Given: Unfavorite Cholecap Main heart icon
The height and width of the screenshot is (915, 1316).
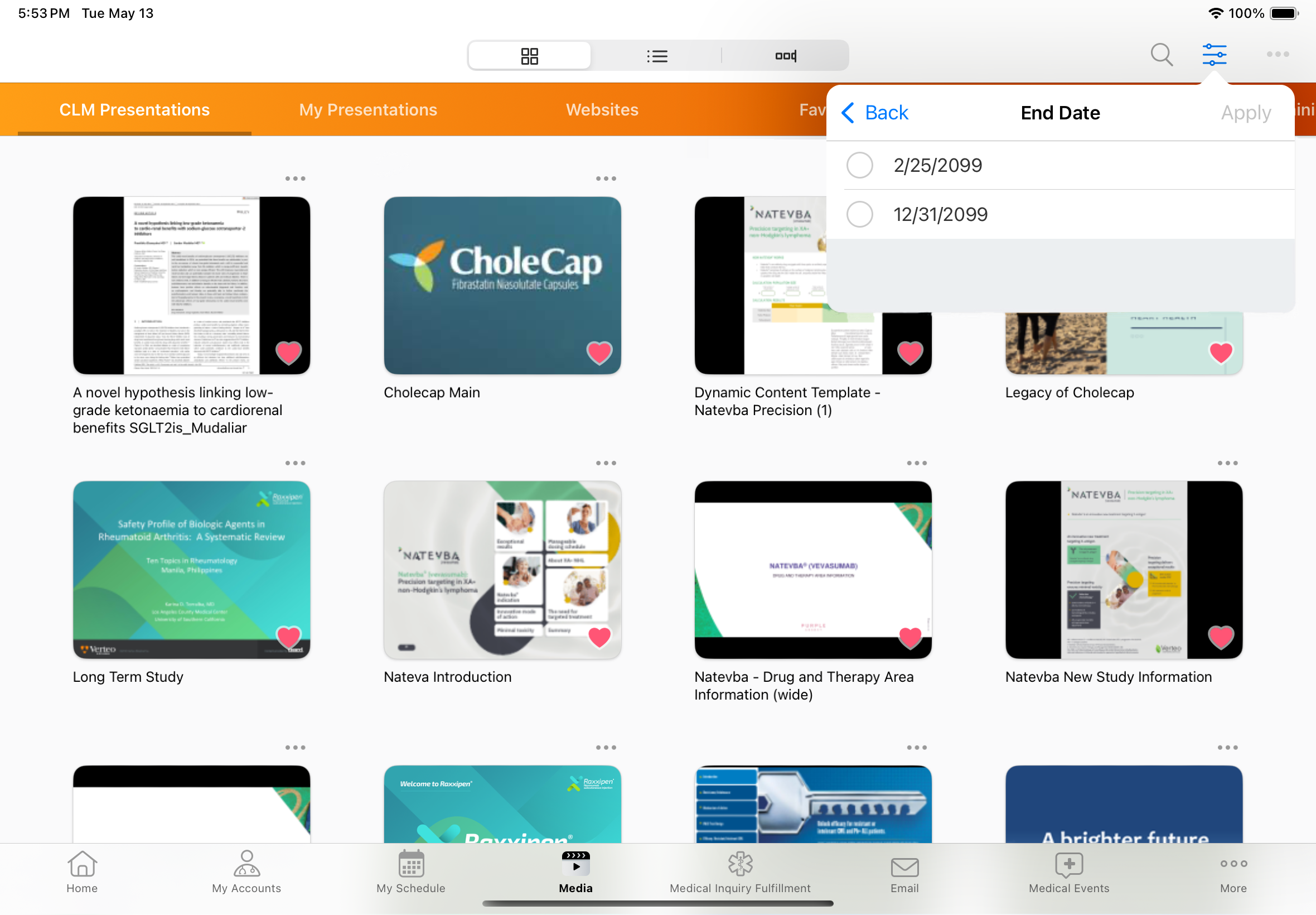Looking at the screenshot, I should (599, 352).
